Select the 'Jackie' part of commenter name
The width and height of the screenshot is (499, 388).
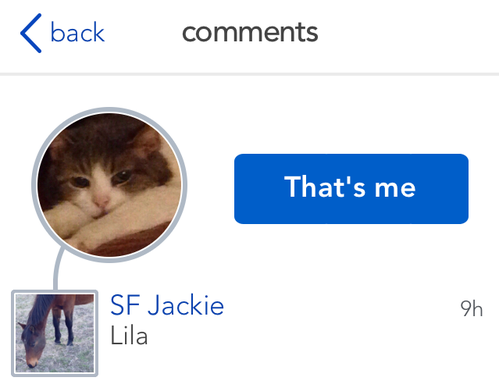click(x=186, y=305)
